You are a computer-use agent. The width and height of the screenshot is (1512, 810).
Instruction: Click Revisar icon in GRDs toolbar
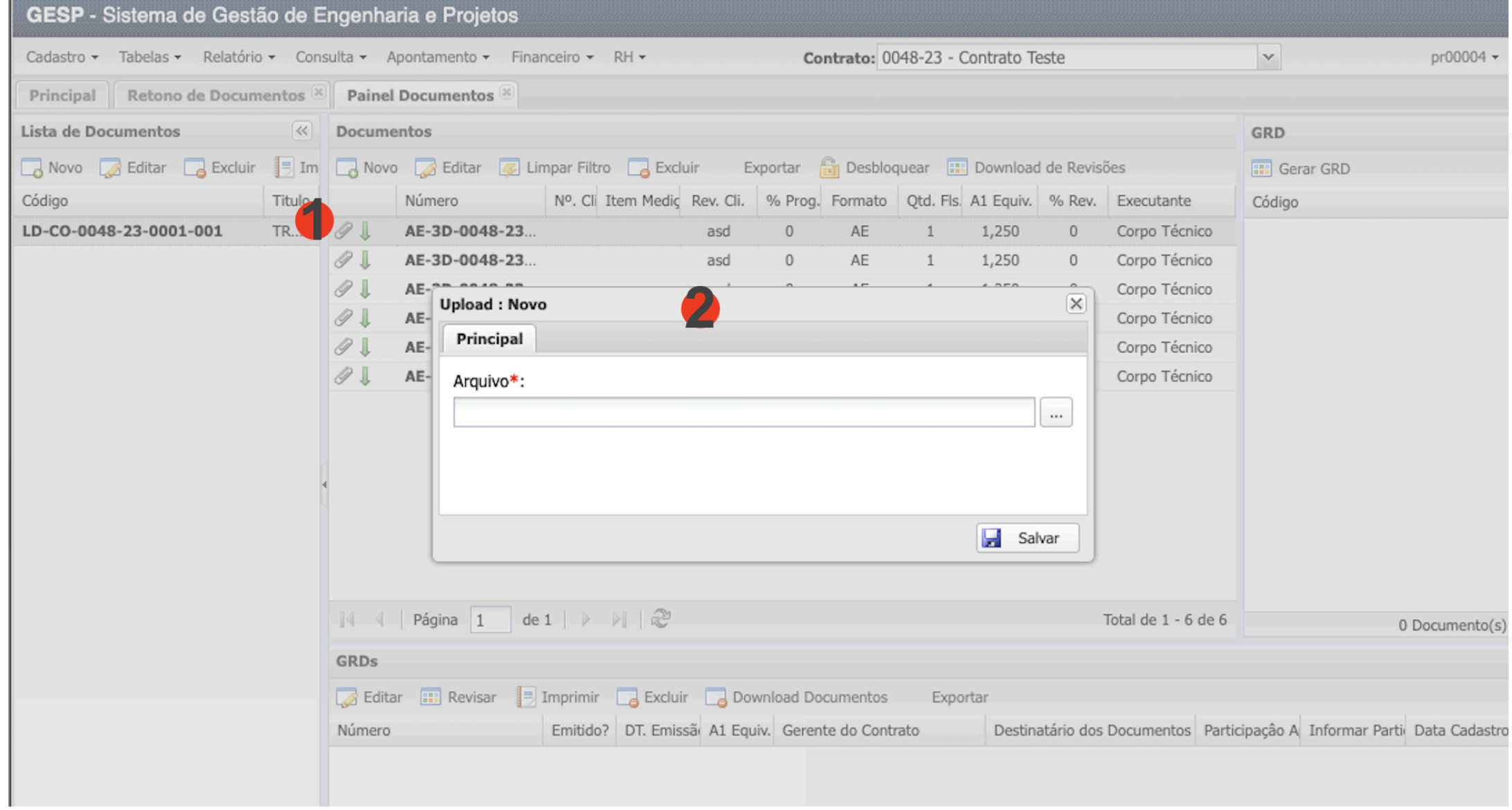tap(431, 697)
